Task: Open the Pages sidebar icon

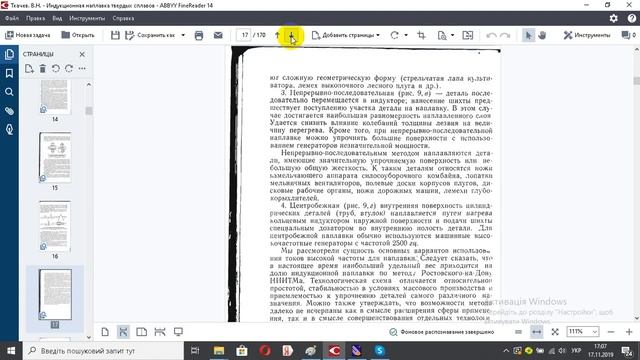Action: [9, 54]
